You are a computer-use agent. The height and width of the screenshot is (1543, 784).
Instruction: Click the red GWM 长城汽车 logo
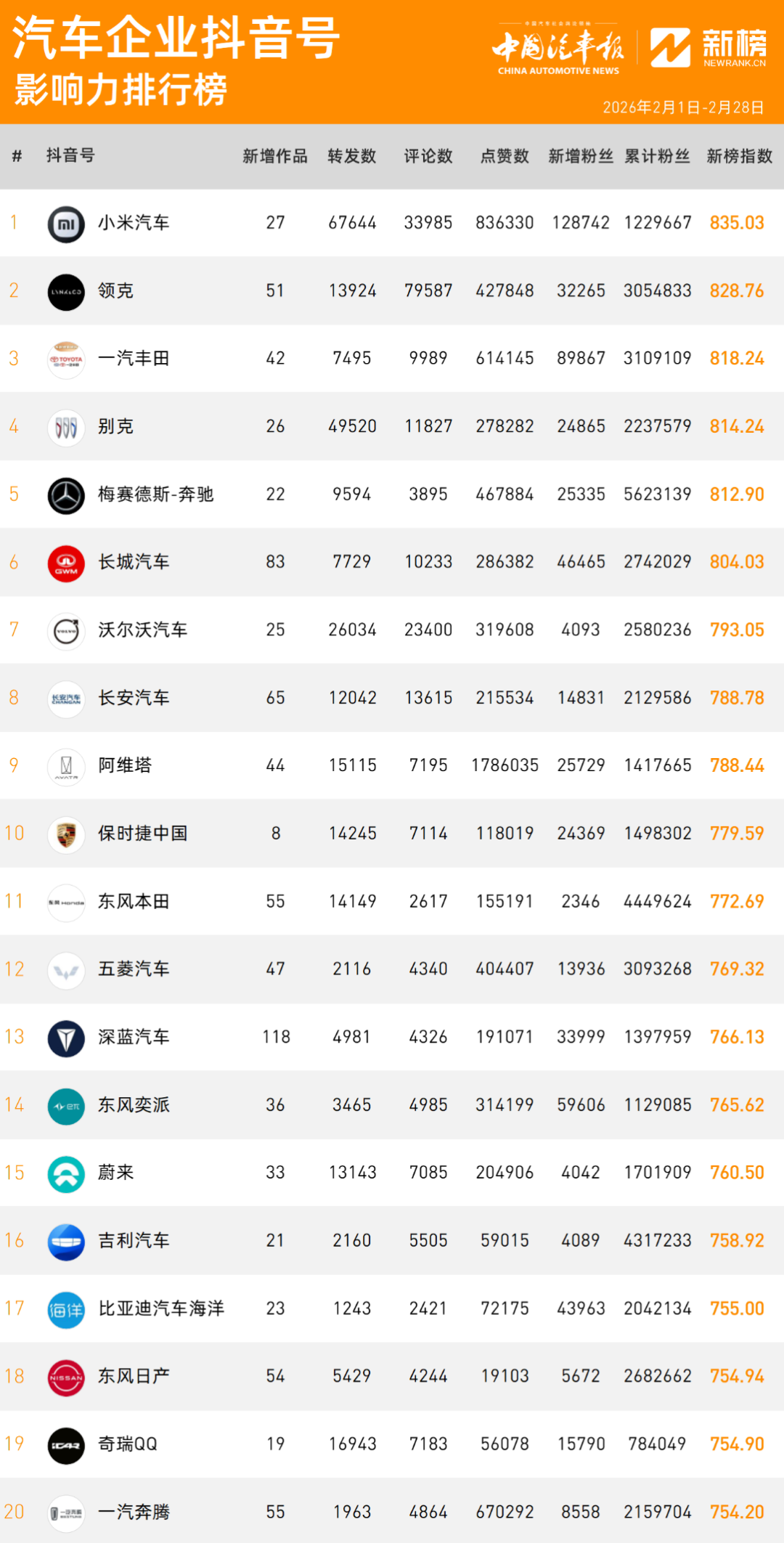pyautogui.click(x=66, y=563)
